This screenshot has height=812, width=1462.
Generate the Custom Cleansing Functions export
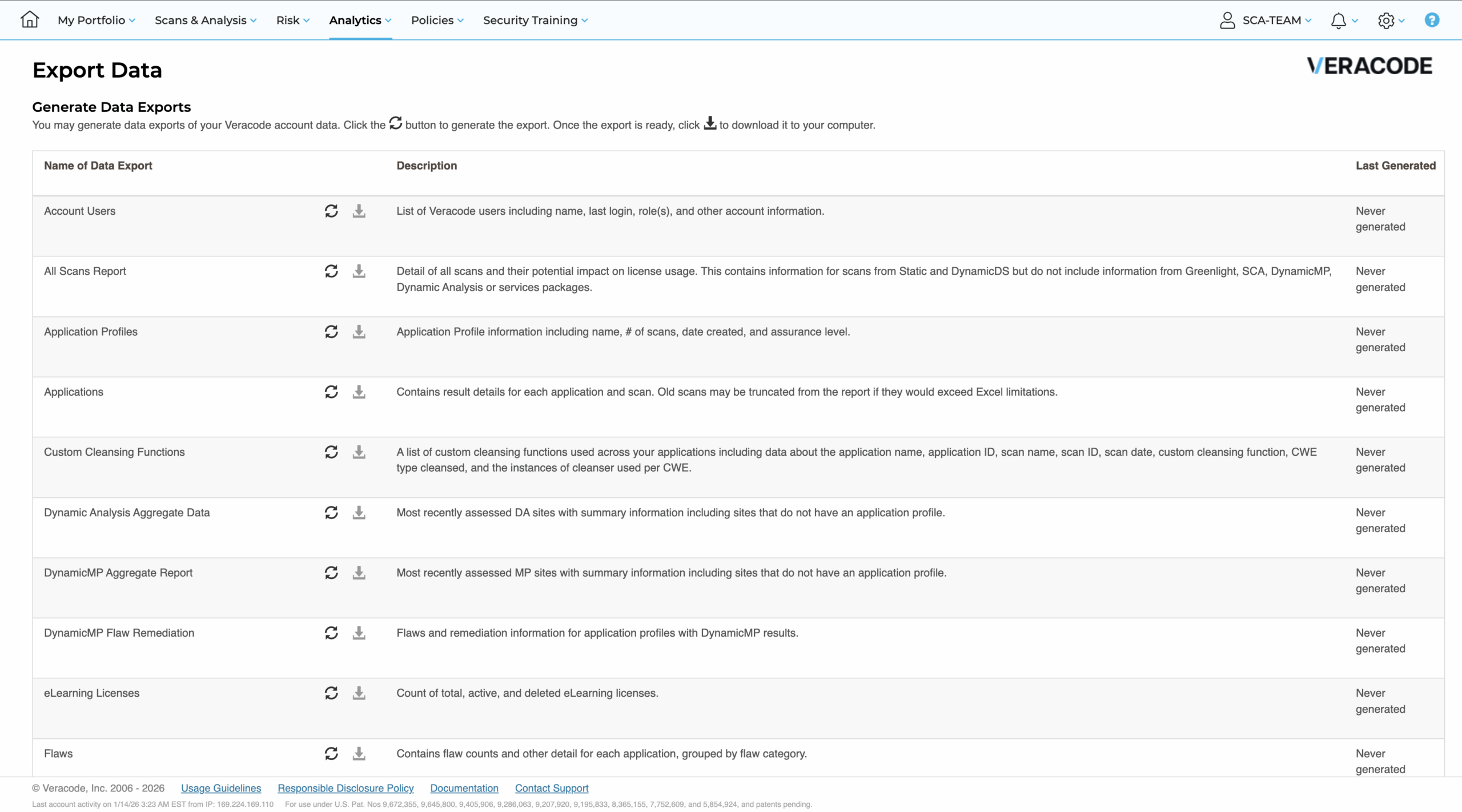(331, 452)
